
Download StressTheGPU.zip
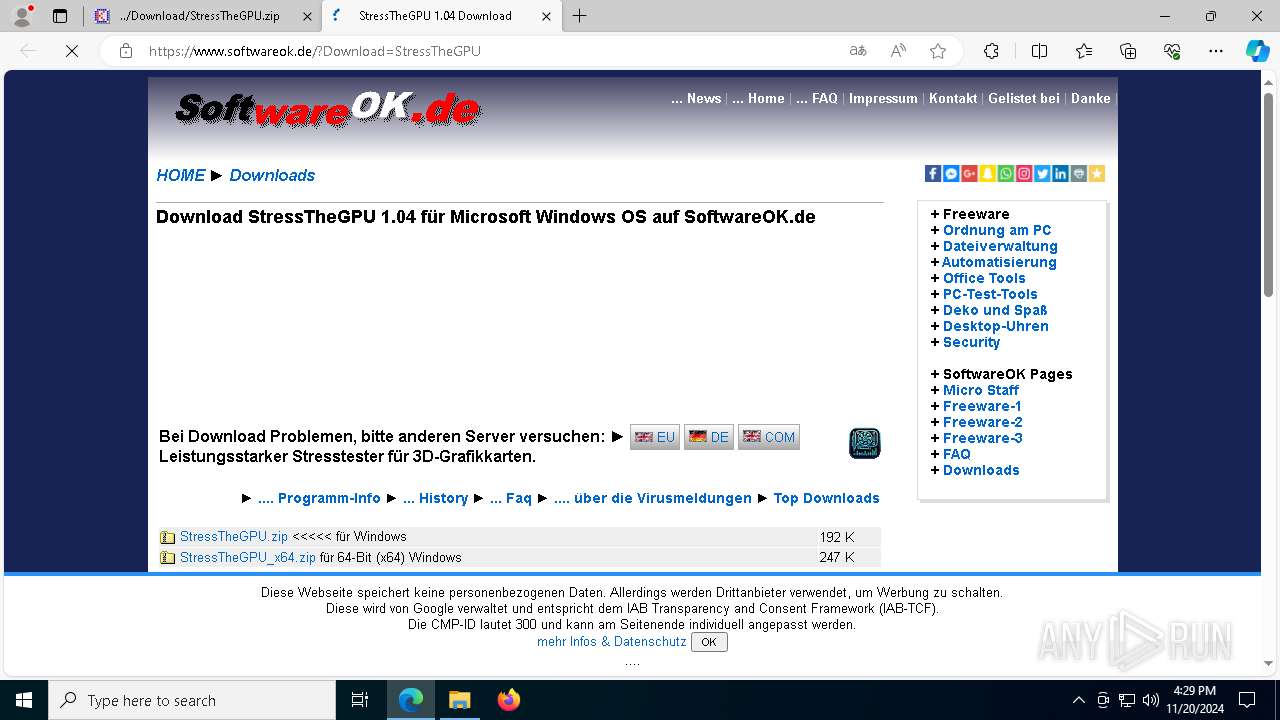pos(234,537)
